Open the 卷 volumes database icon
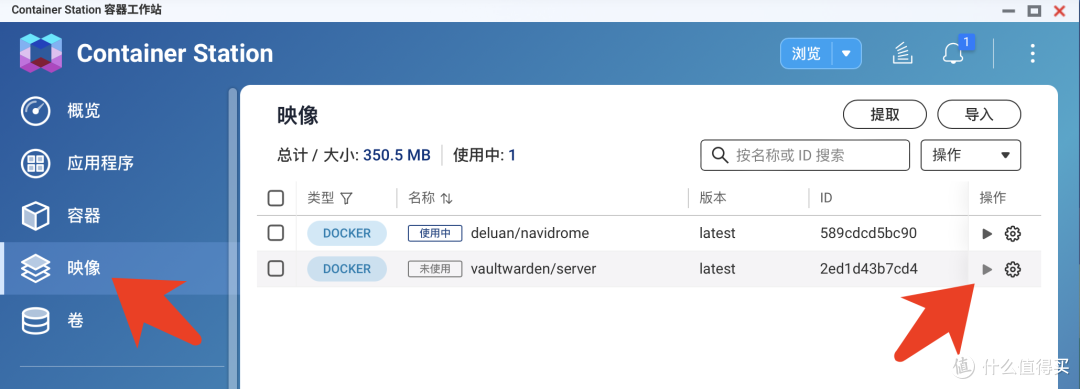The image size is (1080, 389). [35, 320]
